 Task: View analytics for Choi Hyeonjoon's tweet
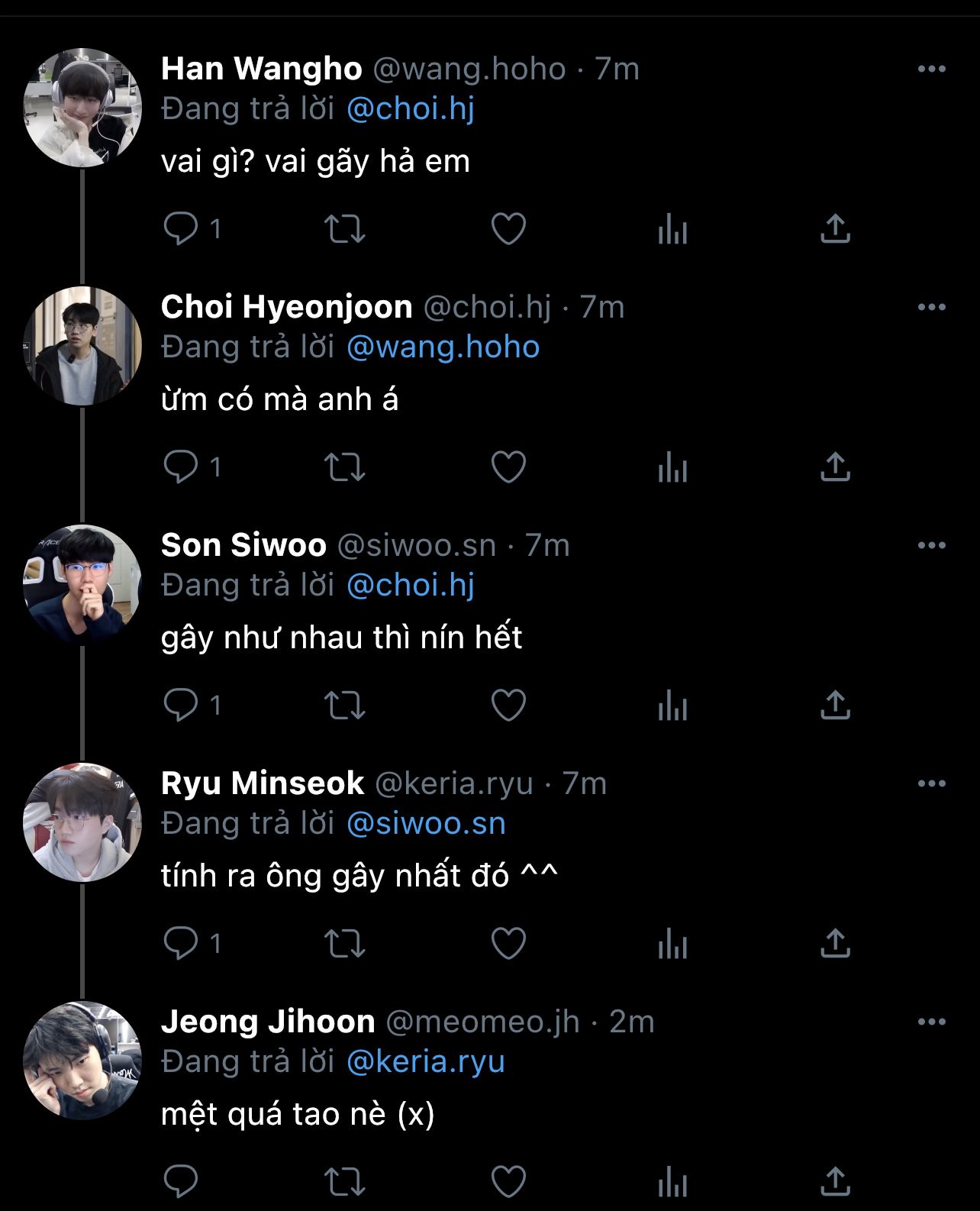click(672, 467)
